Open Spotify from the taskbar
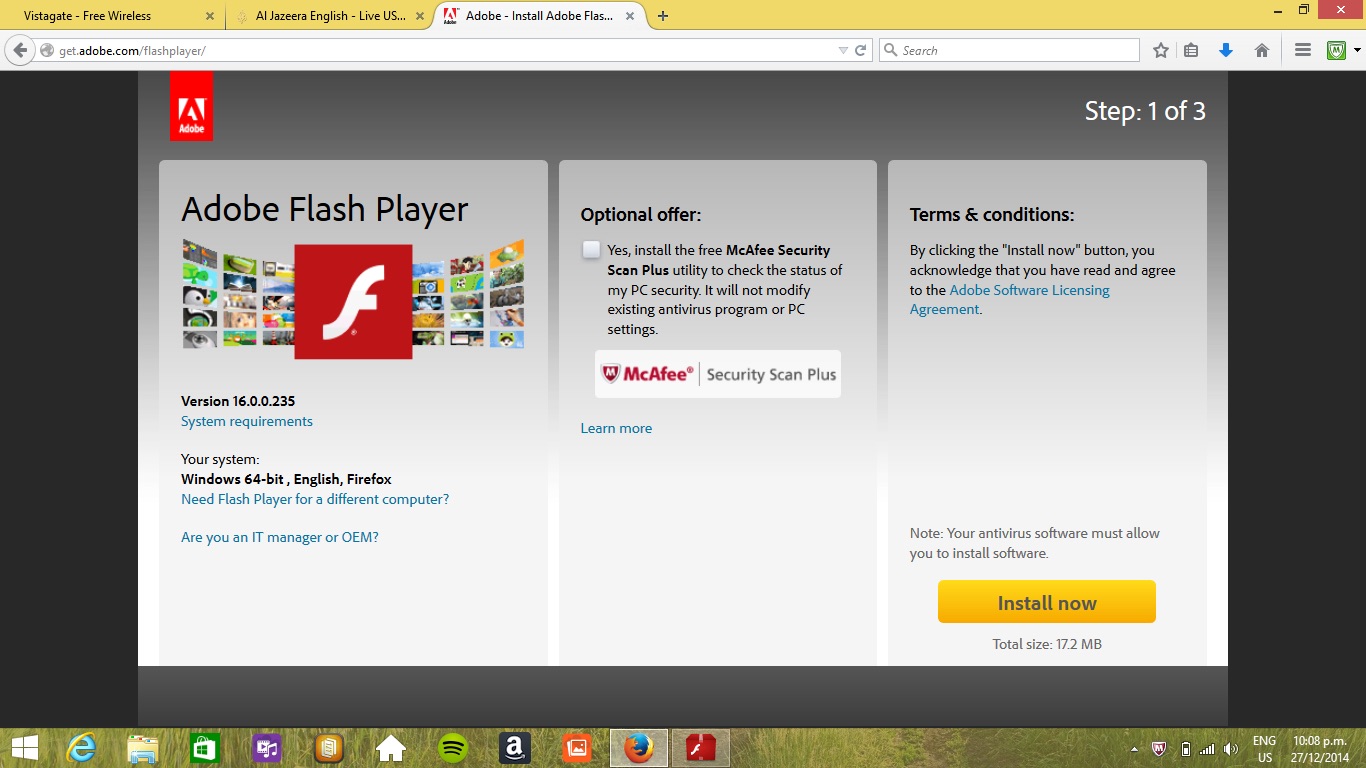Screen dimensions: 1366x768 453,748
